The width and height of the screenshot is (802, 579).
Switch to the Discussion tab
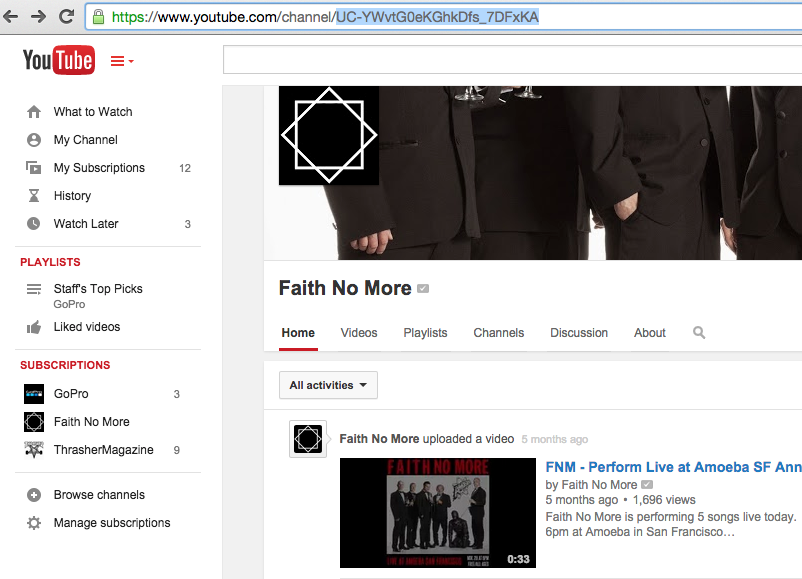click(x=579, y=333)
